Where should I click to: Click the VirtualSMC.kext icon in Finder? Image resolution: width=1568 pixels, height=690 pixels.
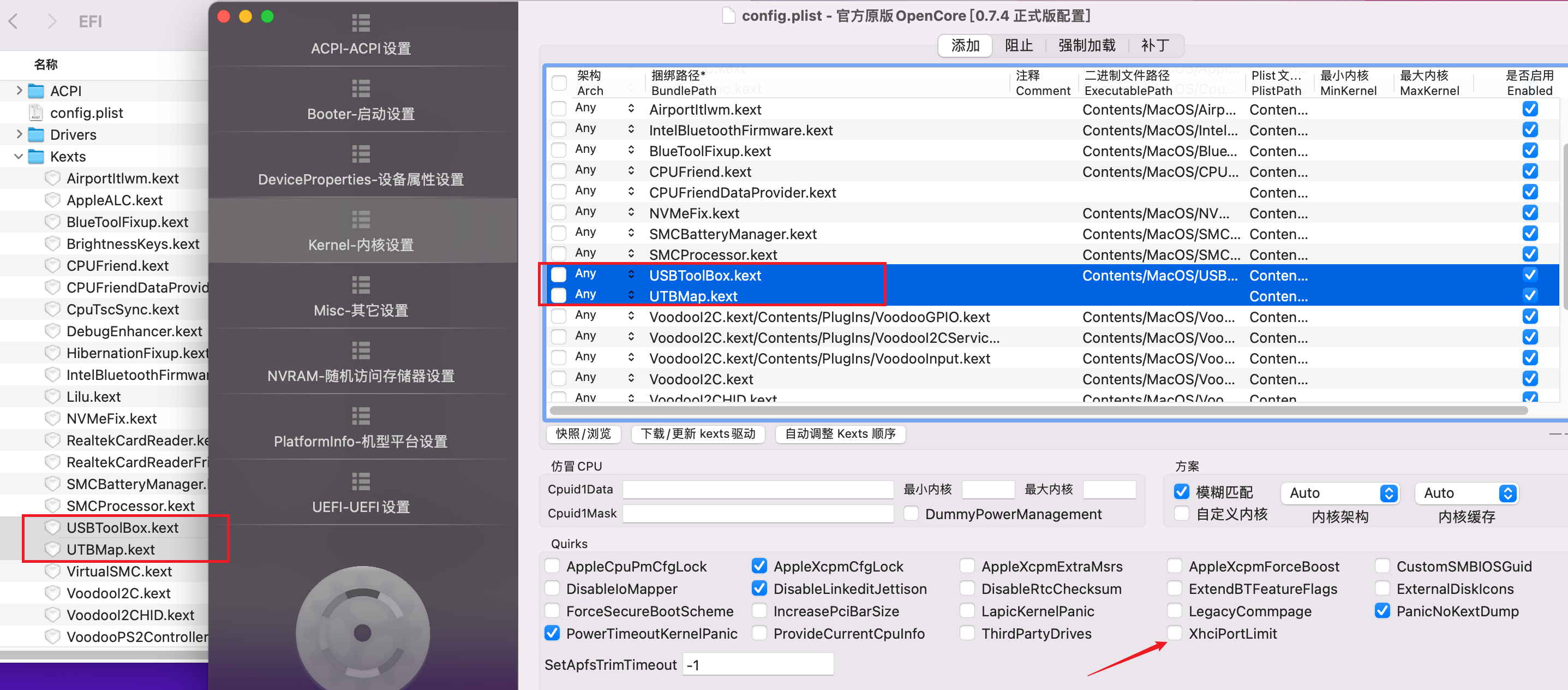[53, 571]
